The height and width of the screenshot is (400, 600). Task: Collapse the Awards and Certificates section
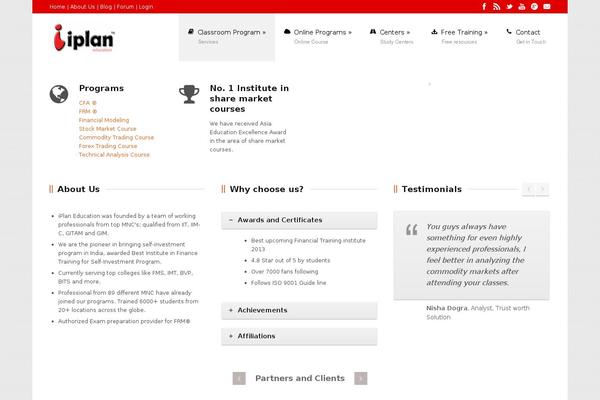[x=299, y=220]
